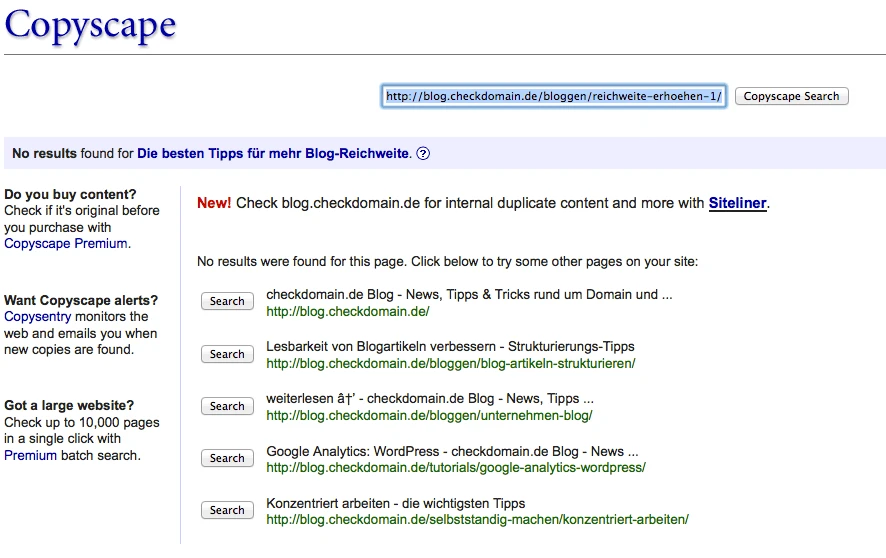Focus the URL search input field
Image resolution: width=886 pixels, height=558 pixels.
point(553,96)
